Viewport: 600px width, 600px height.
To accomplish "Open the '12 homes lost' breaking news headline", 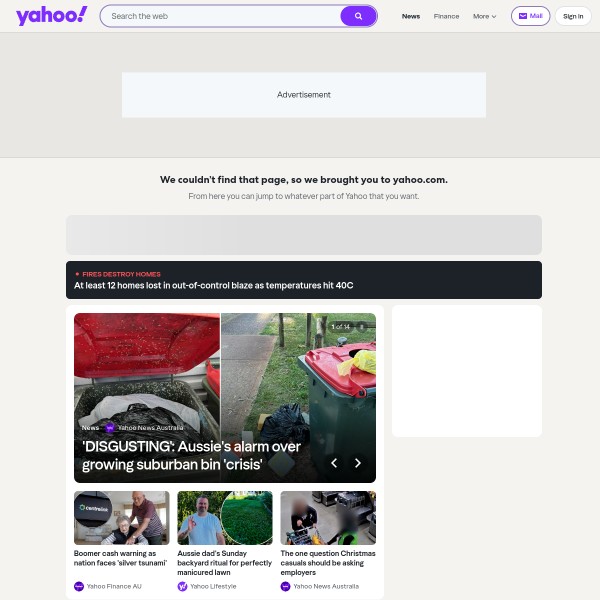I will [214, 285].
